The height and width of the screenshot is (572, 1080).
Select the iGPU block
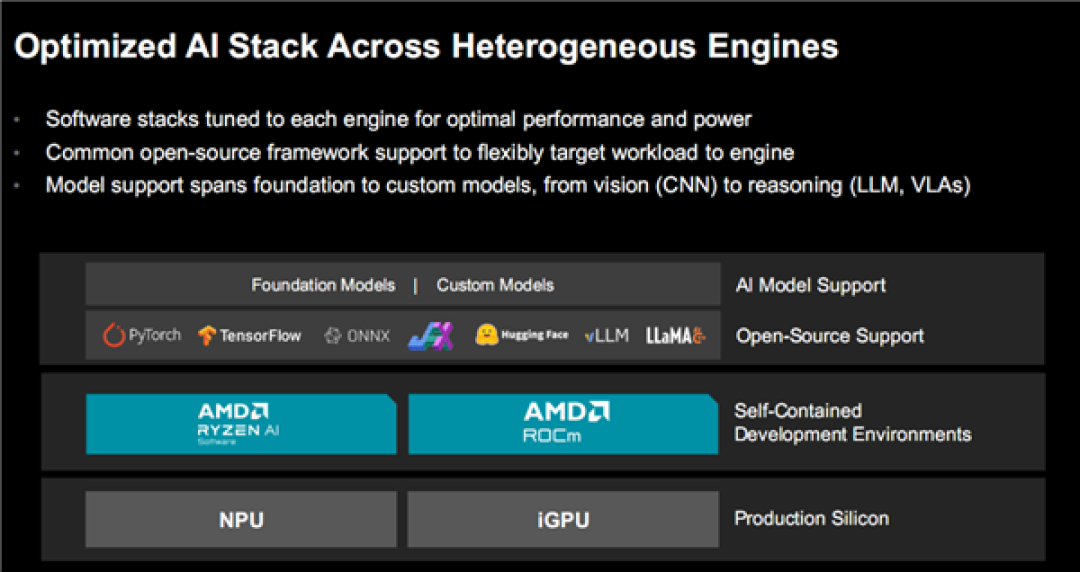(x=563, y=519)
